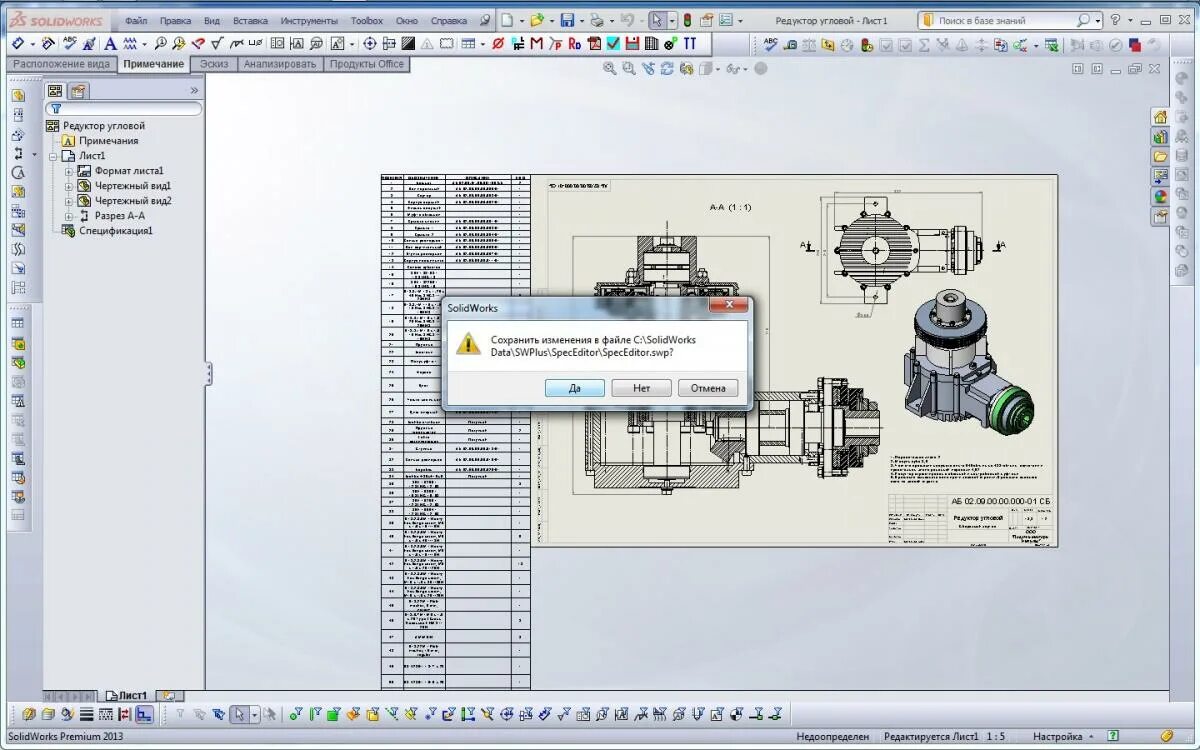Click the Open file folder icon
The image size is (1200, 750).
coord(537,20)
